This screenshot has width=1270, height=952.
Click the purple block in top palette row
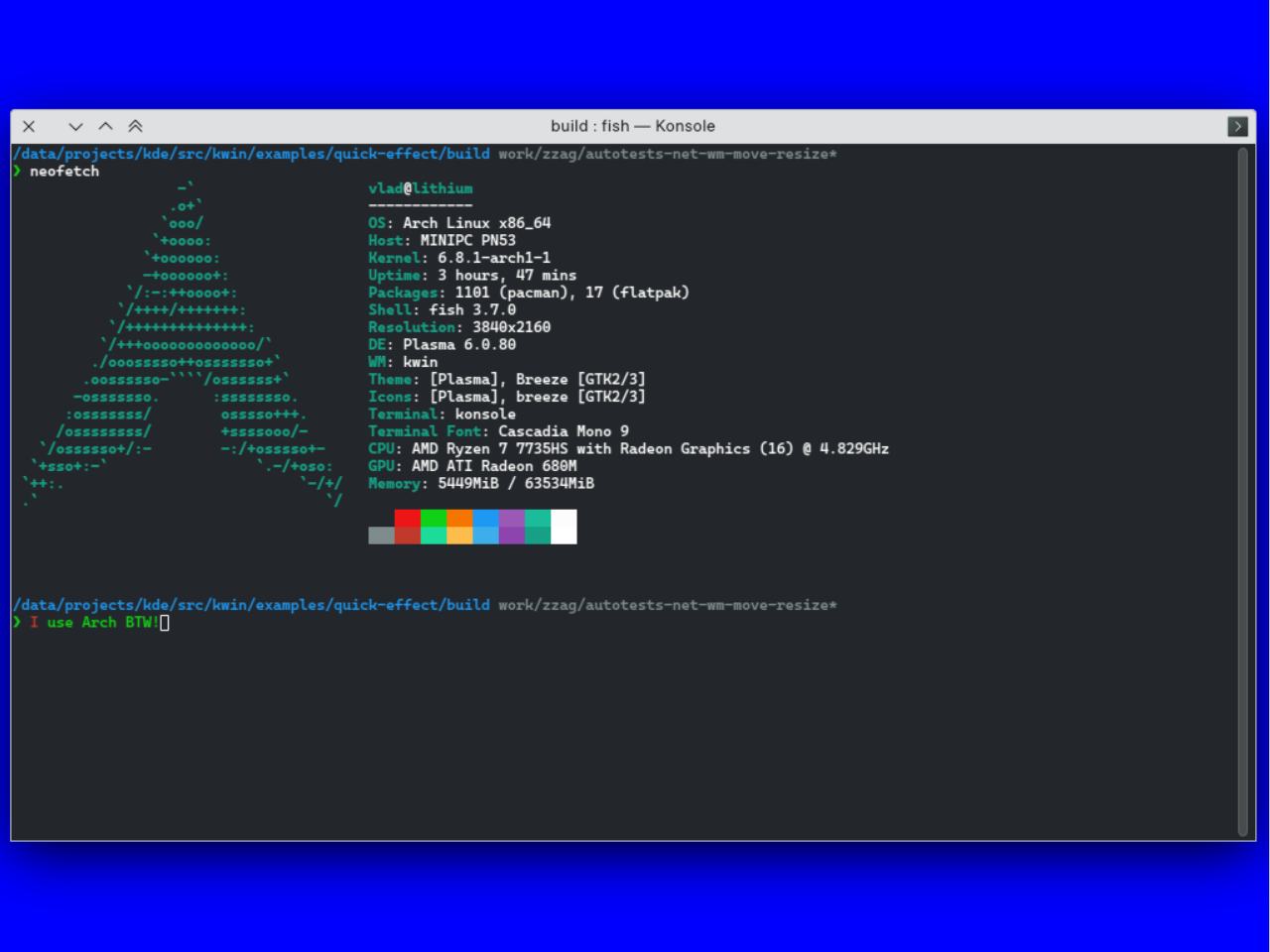[x=512, y=518]
